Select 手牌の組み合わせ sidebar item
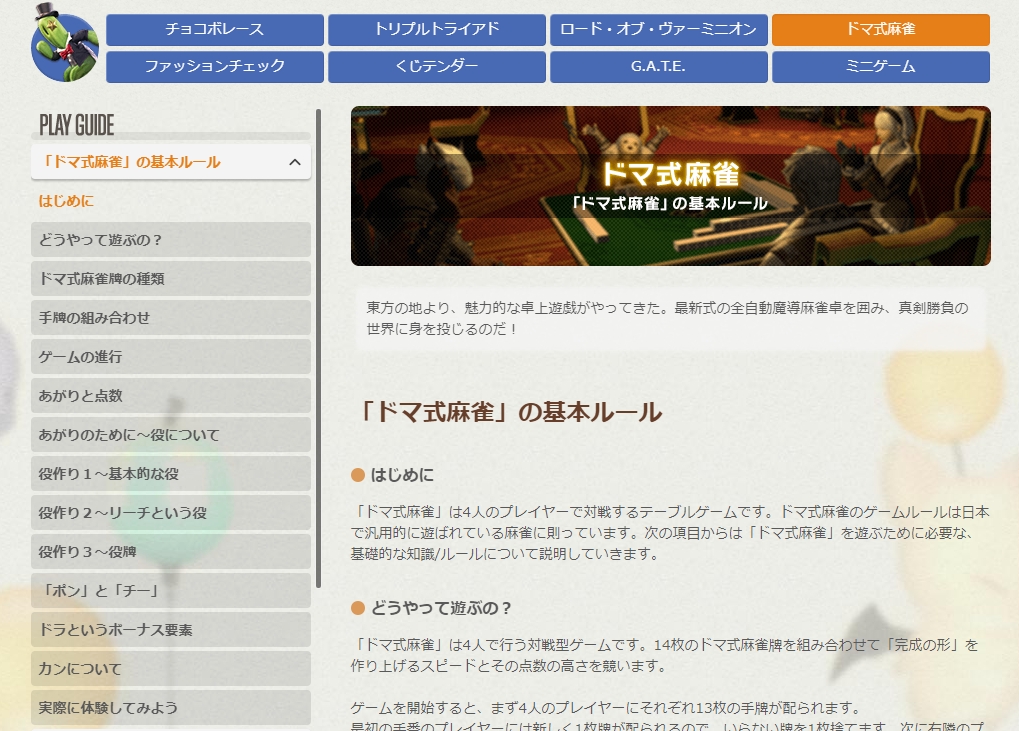 (171, 318)
